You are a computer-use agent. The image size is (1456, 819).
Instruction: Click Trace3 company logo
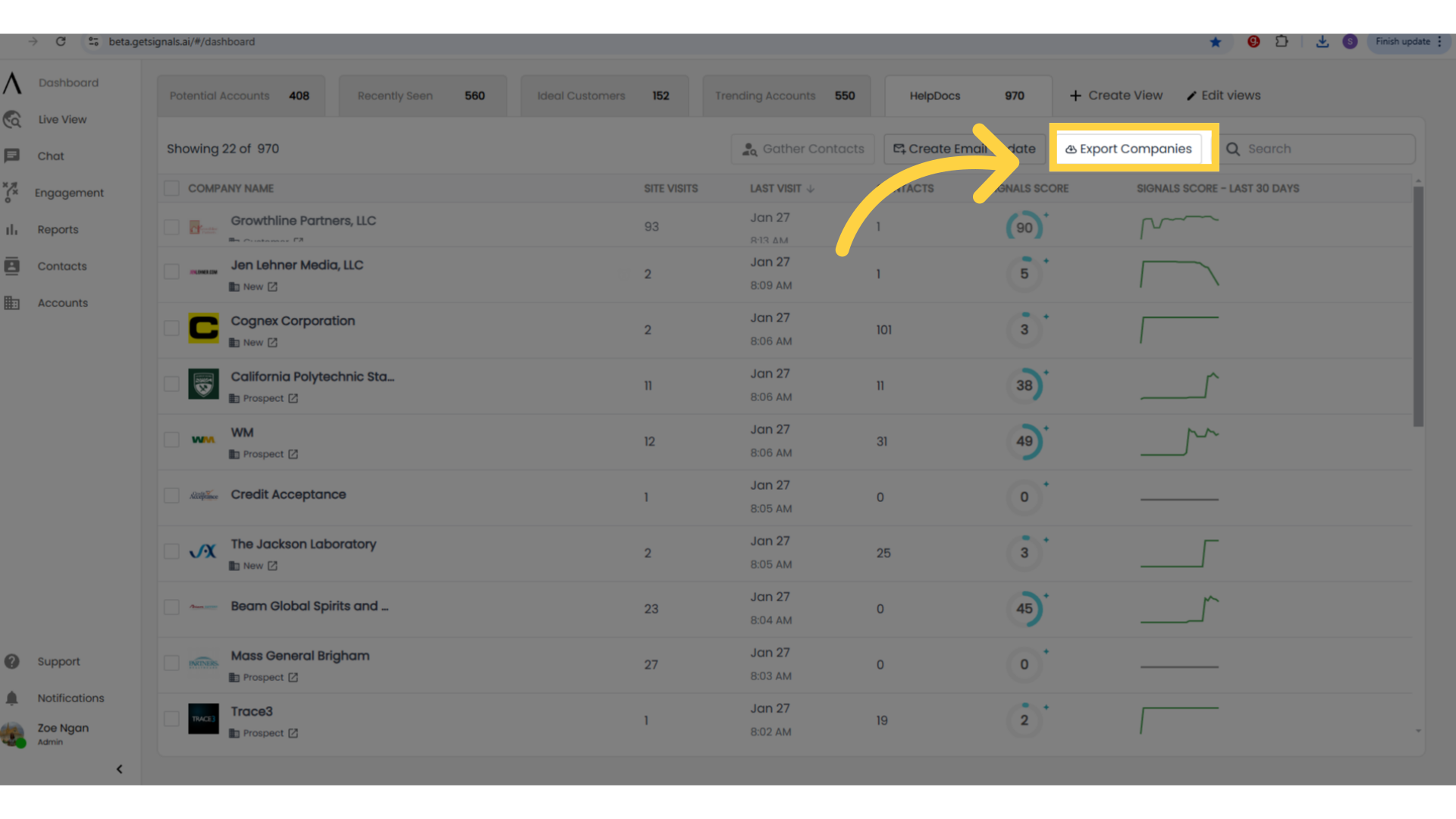point(203,718)
